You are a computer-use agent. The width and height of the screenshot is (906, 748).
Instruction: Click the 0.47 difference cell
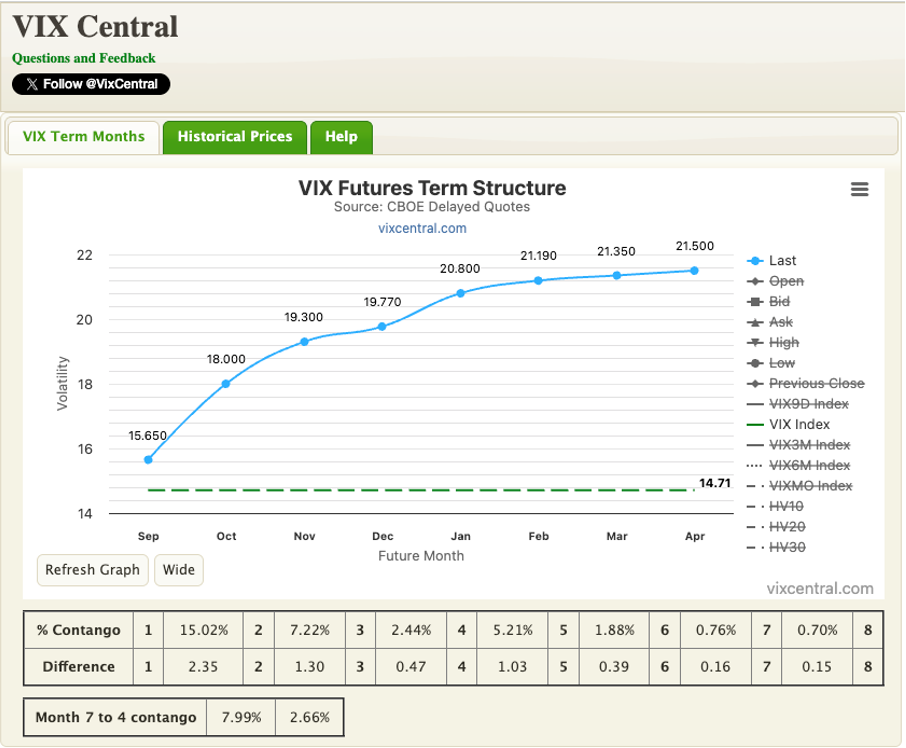[411, 667]
